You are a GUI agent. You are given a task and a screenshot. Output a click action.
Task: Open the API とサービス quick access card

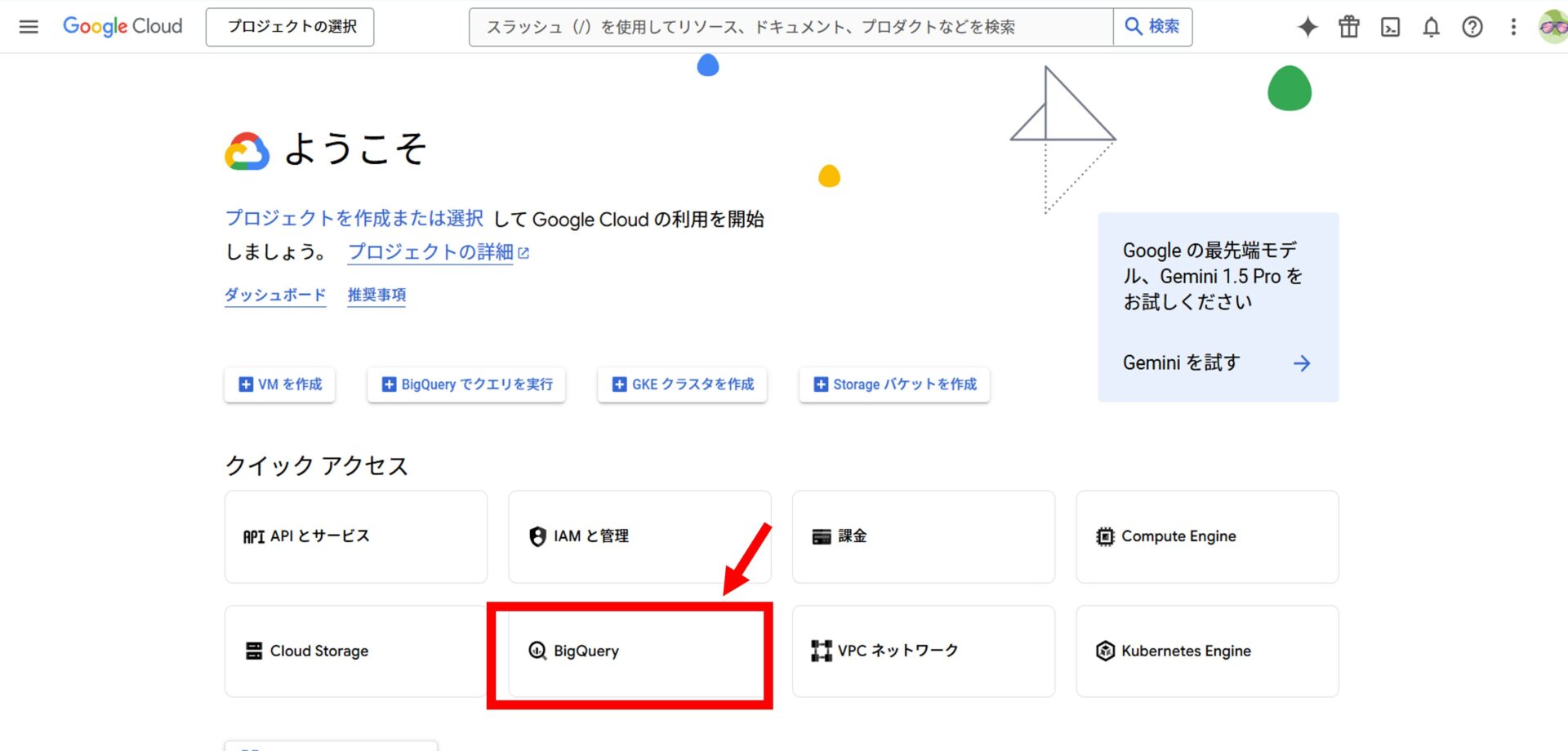click(x=356, y=536)
